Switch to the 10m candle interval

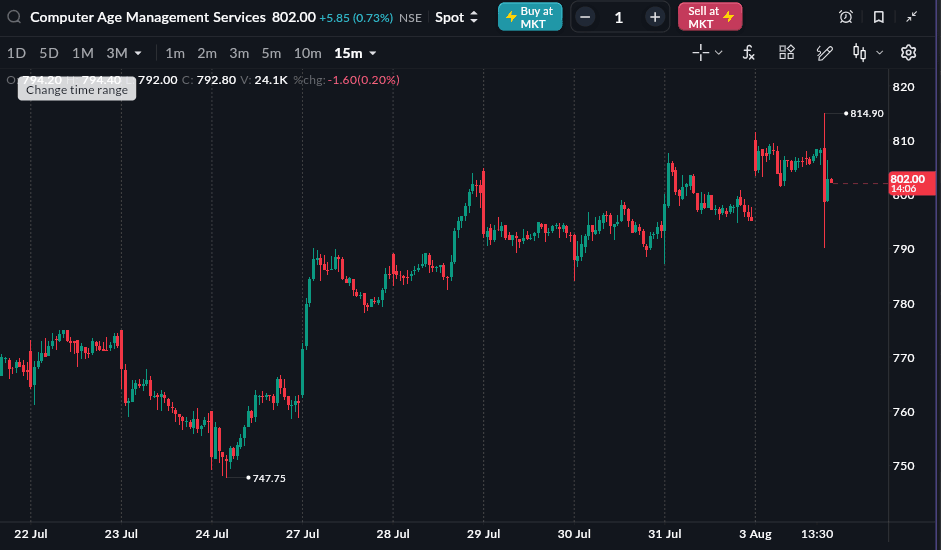(307, 53)
